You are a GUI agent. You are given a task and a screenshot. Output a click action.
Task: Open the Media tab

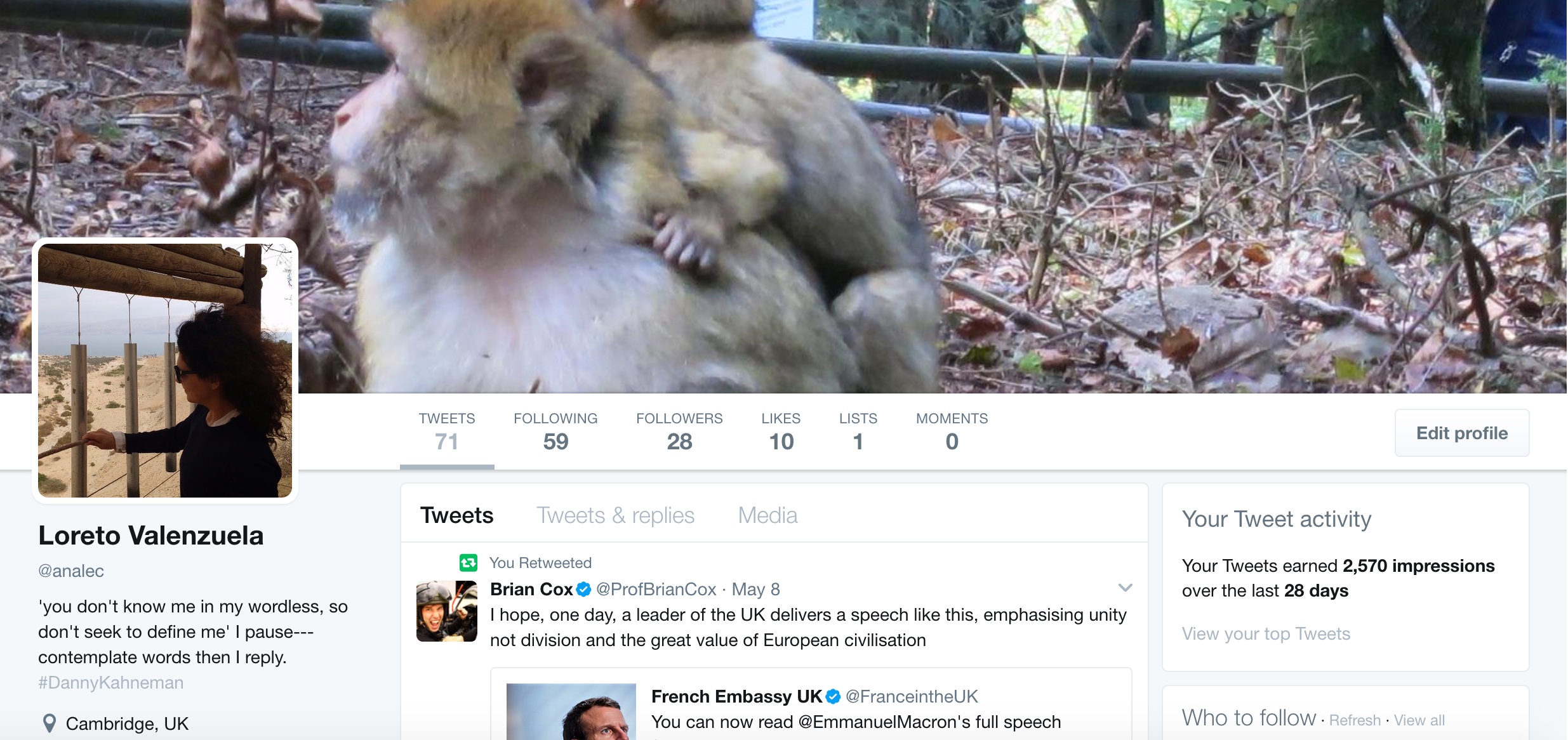767,515
